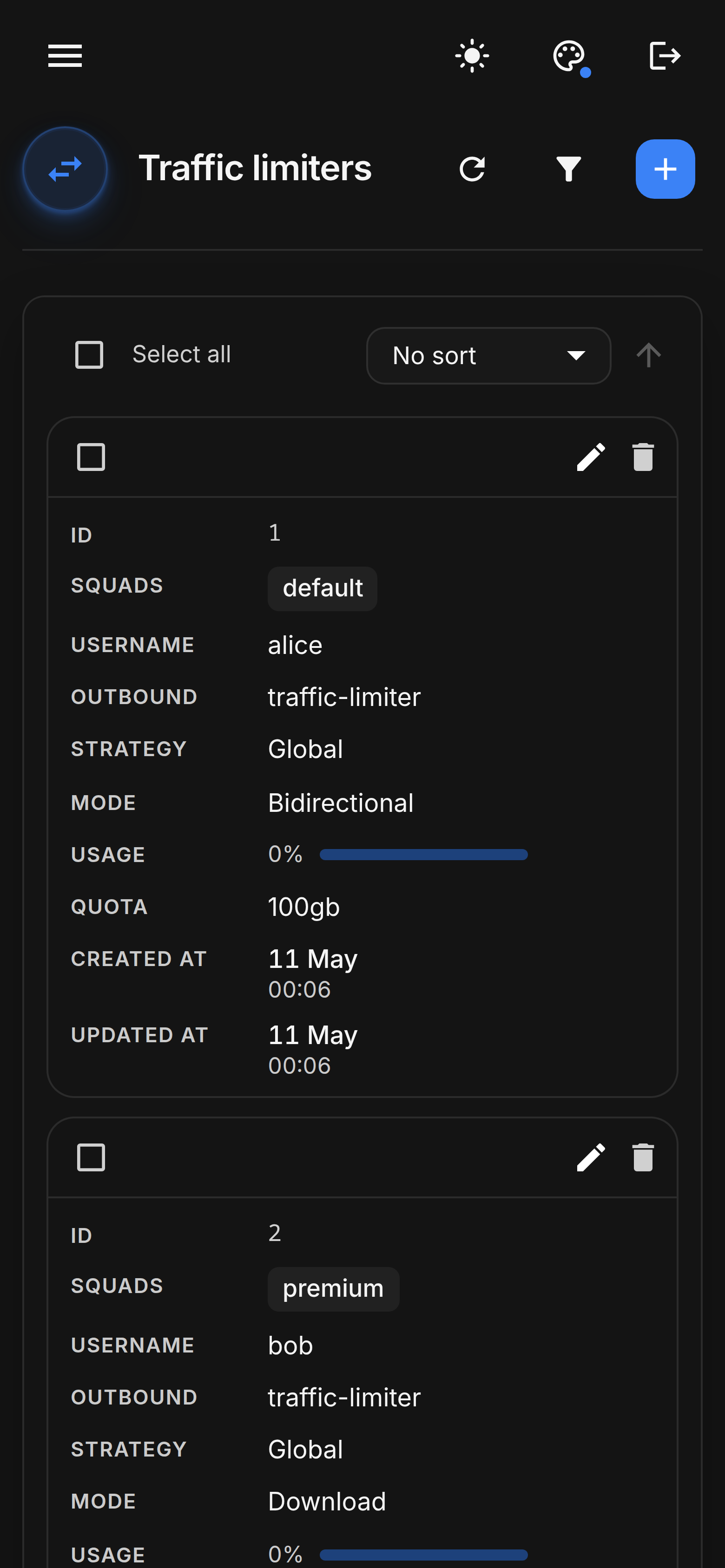The width and height of the screenshot is (725, 1568).
Task: Open the filter options
Action: [568, 169]
